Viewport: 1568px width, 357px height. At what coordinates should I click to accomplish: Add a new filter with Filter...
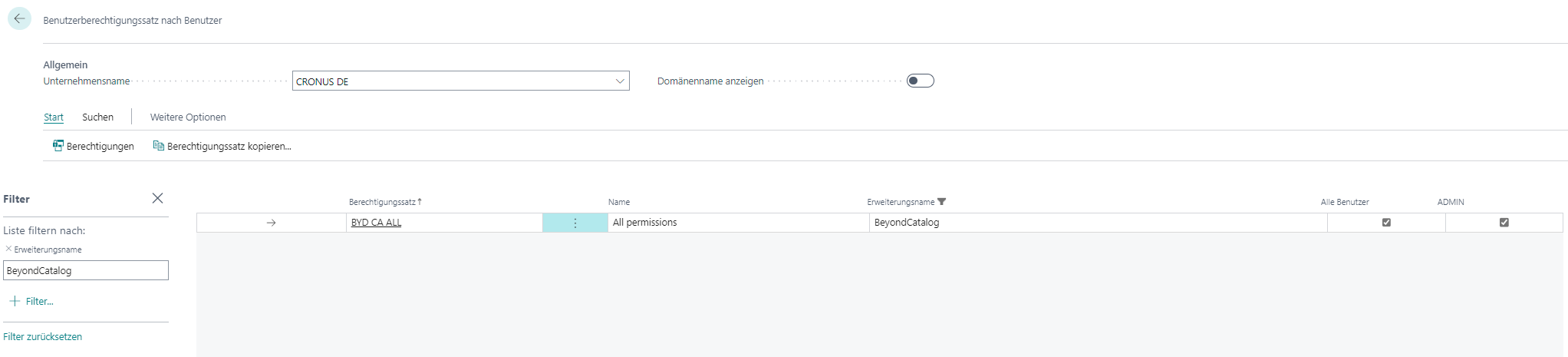31,301
